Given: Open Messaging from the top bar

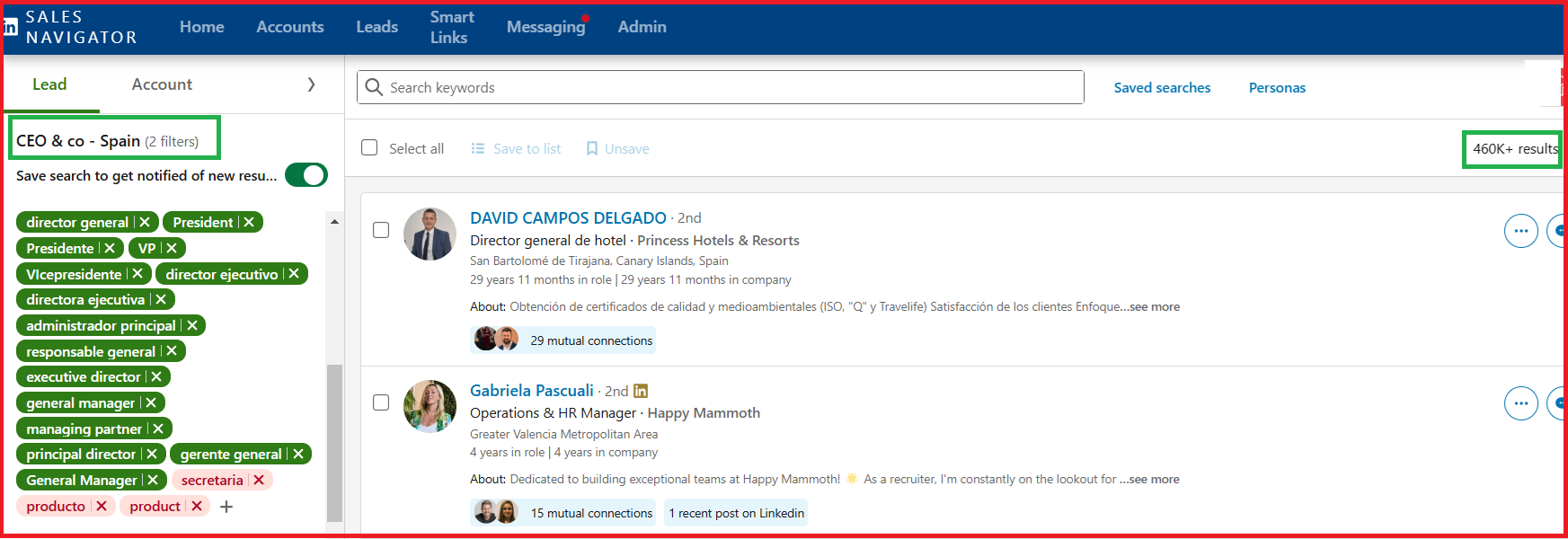Looking at the screenshot, I should coord(546,27).
